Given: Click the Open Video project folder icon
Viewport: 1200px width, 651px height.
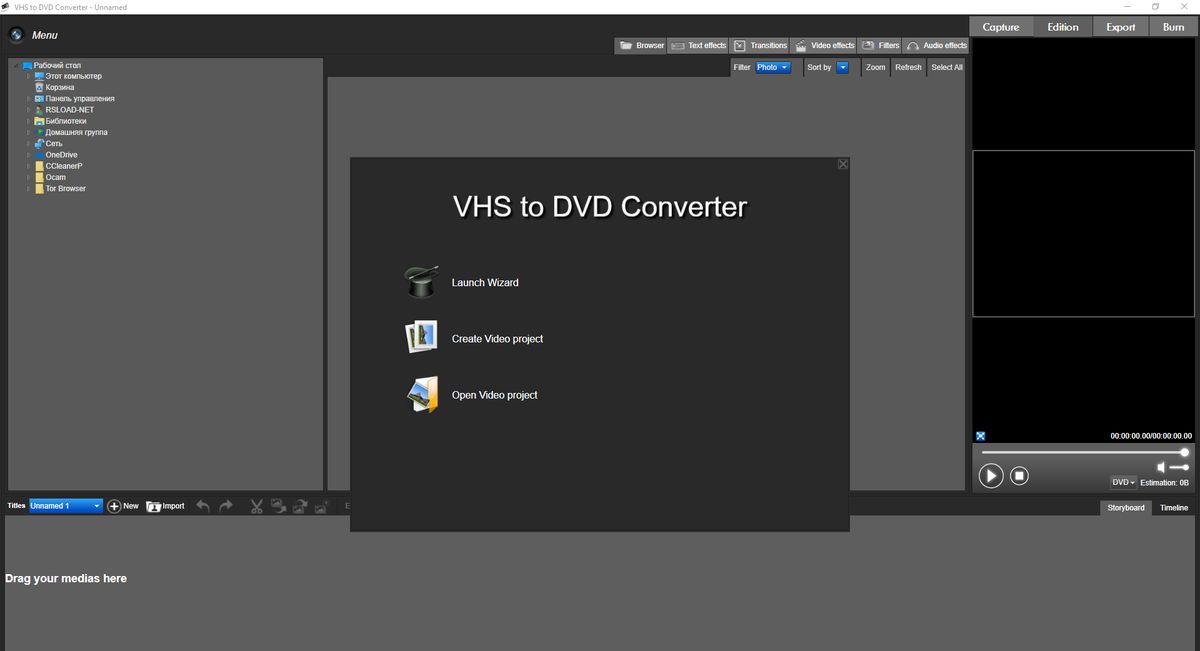Looking at the screenshot, I should (421, 395).
